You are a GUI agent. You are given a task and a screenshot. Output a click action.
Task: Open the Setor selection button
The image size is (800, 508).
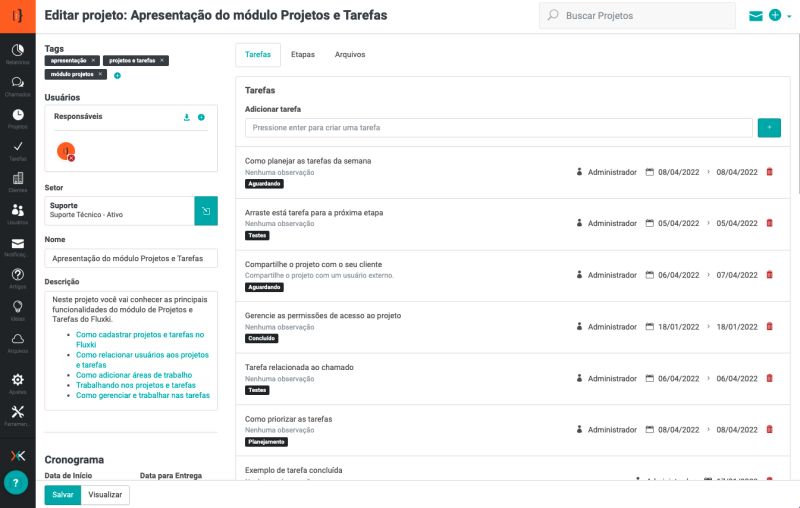tap(205, 211)
